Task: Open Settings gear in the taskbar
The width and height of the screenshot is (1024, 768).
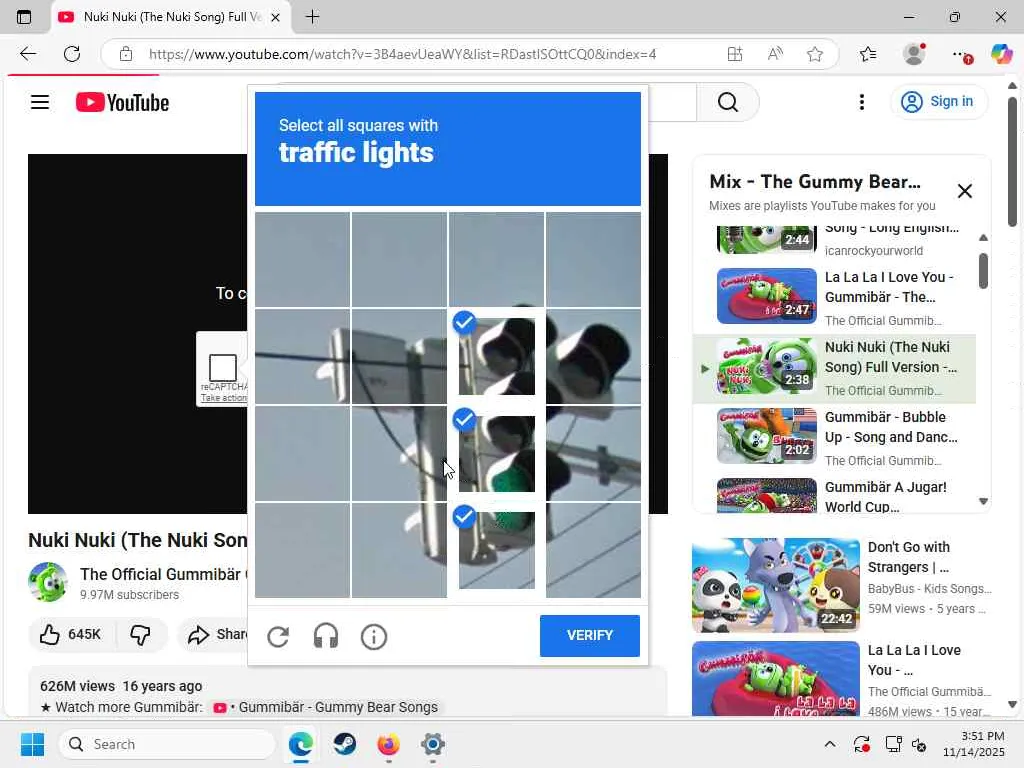Action: pos(432,744)
